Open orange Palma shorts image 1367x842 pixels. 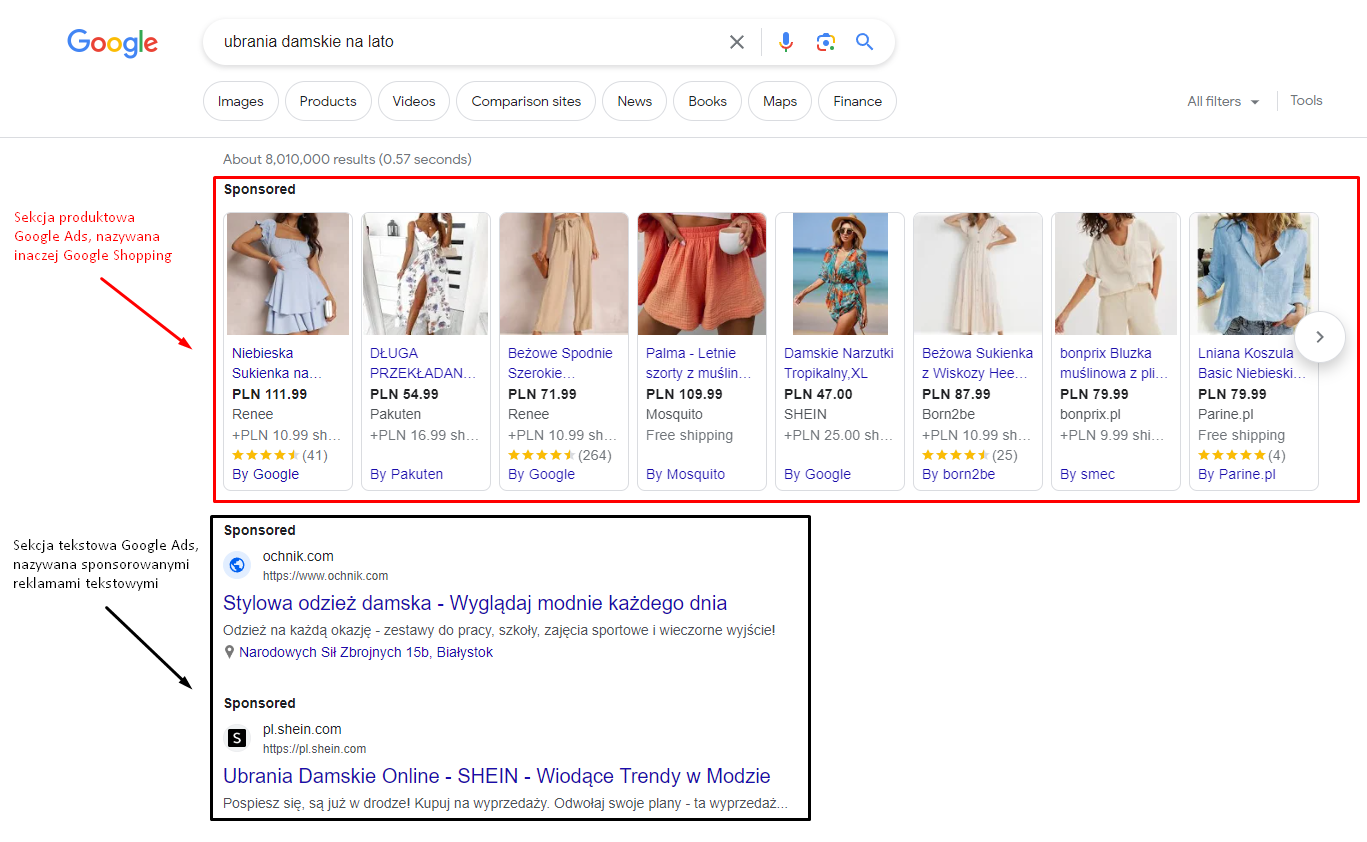pos(702,274)
